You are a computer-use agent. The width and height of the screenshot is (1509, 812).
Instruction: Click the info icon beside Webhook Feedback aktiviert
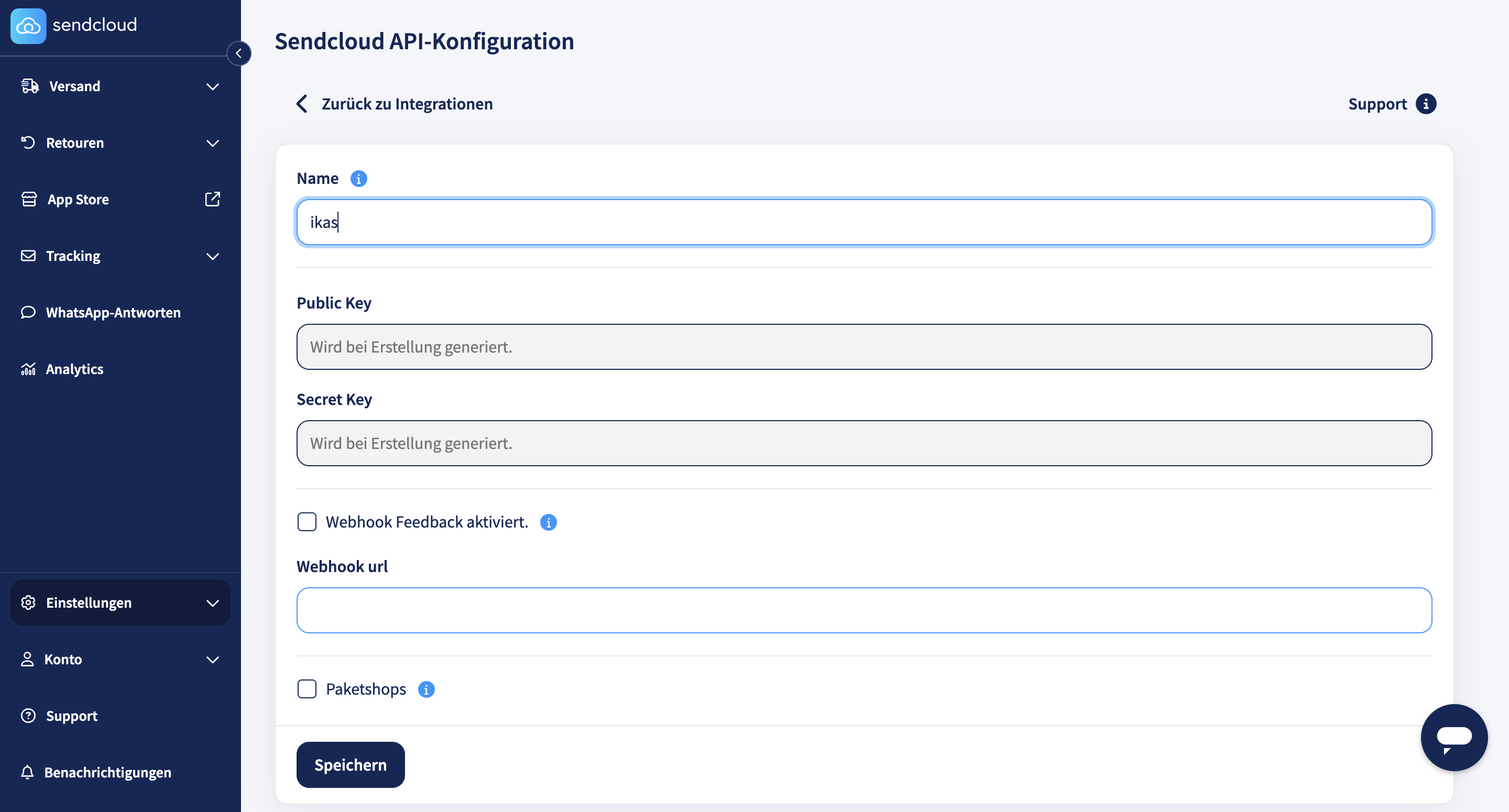tap(548, 522)
